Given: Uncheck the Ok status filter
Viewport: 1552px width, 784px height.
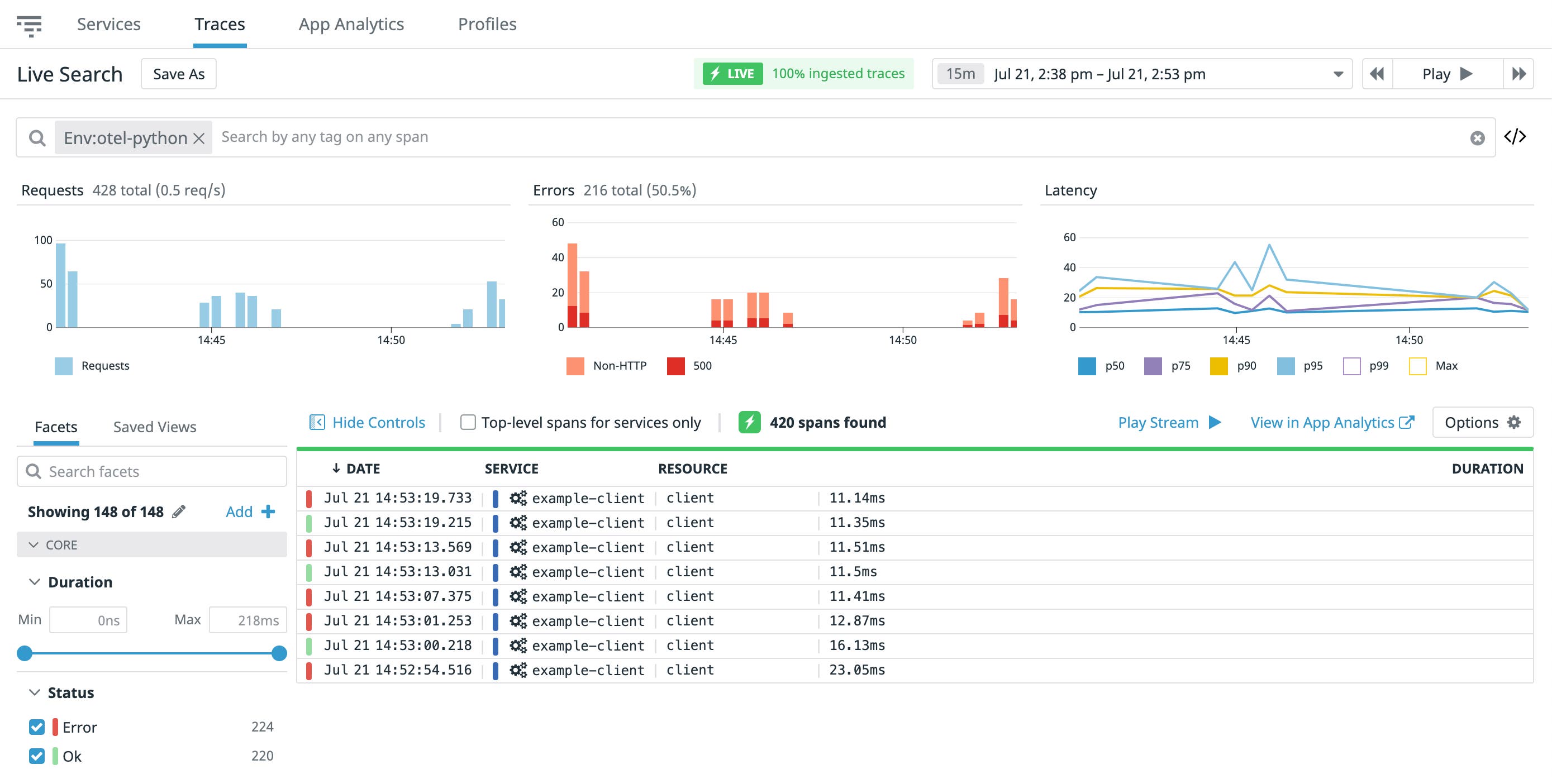Looking at the screenshot, I should point(36,756).
